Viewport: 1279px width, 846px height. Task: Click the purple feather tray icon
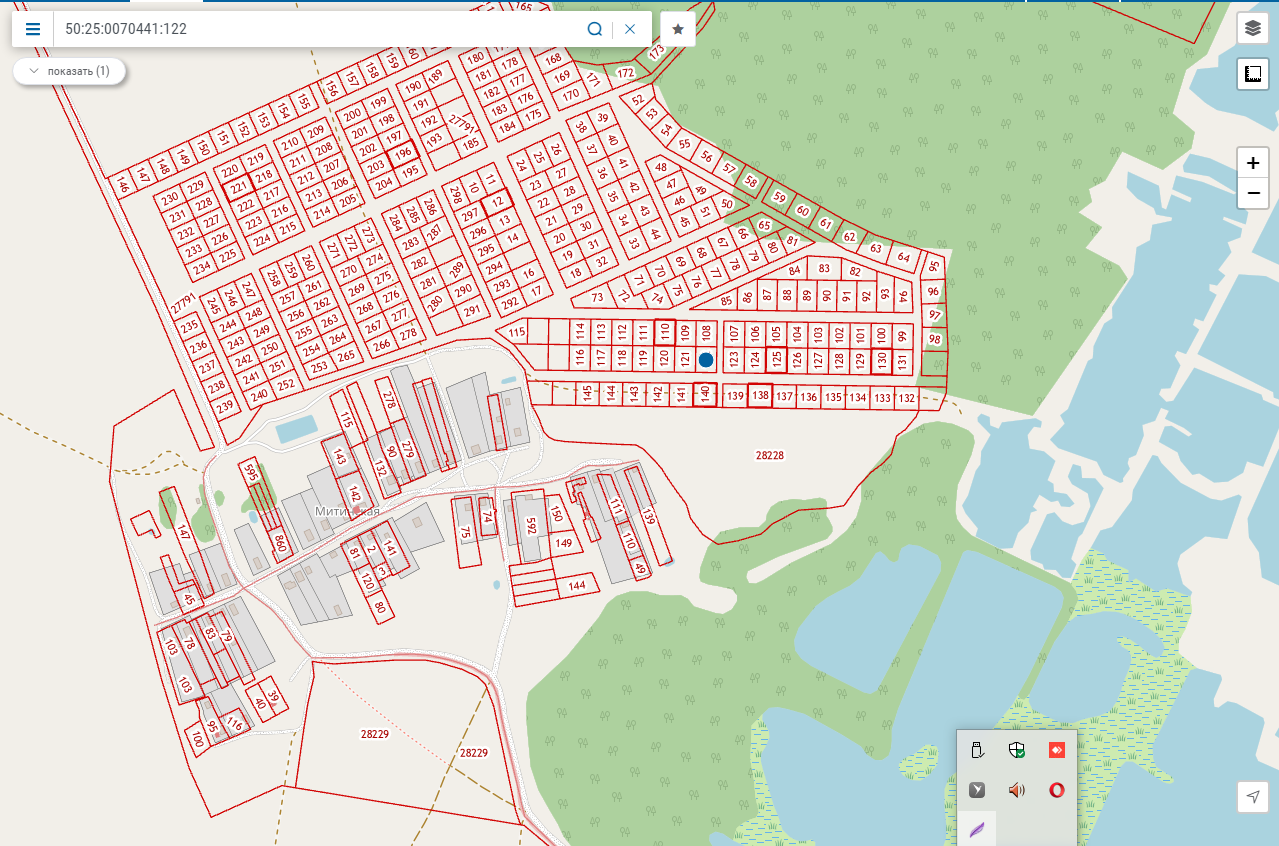977,829
